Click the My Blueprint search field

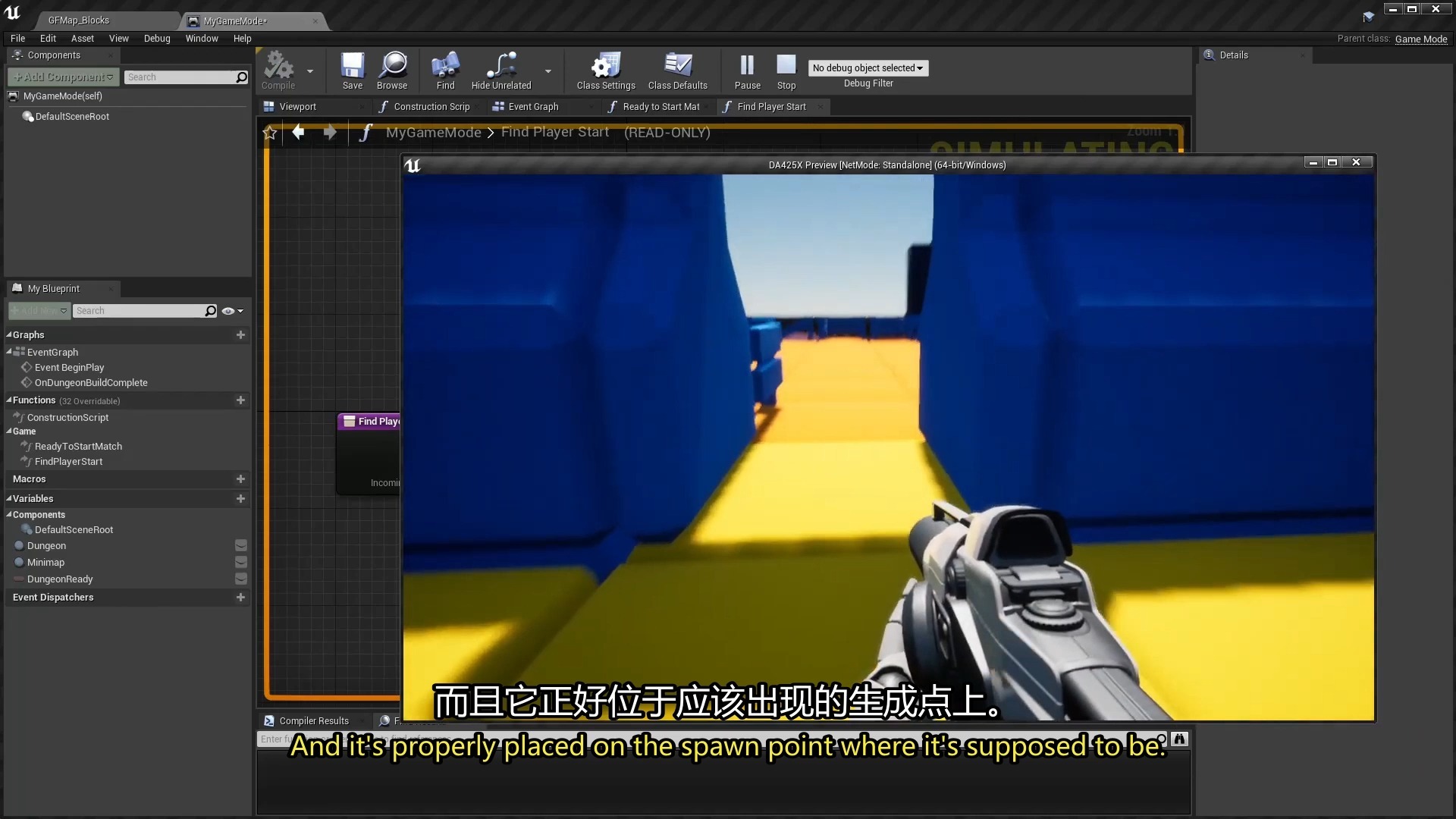point(139,311)
